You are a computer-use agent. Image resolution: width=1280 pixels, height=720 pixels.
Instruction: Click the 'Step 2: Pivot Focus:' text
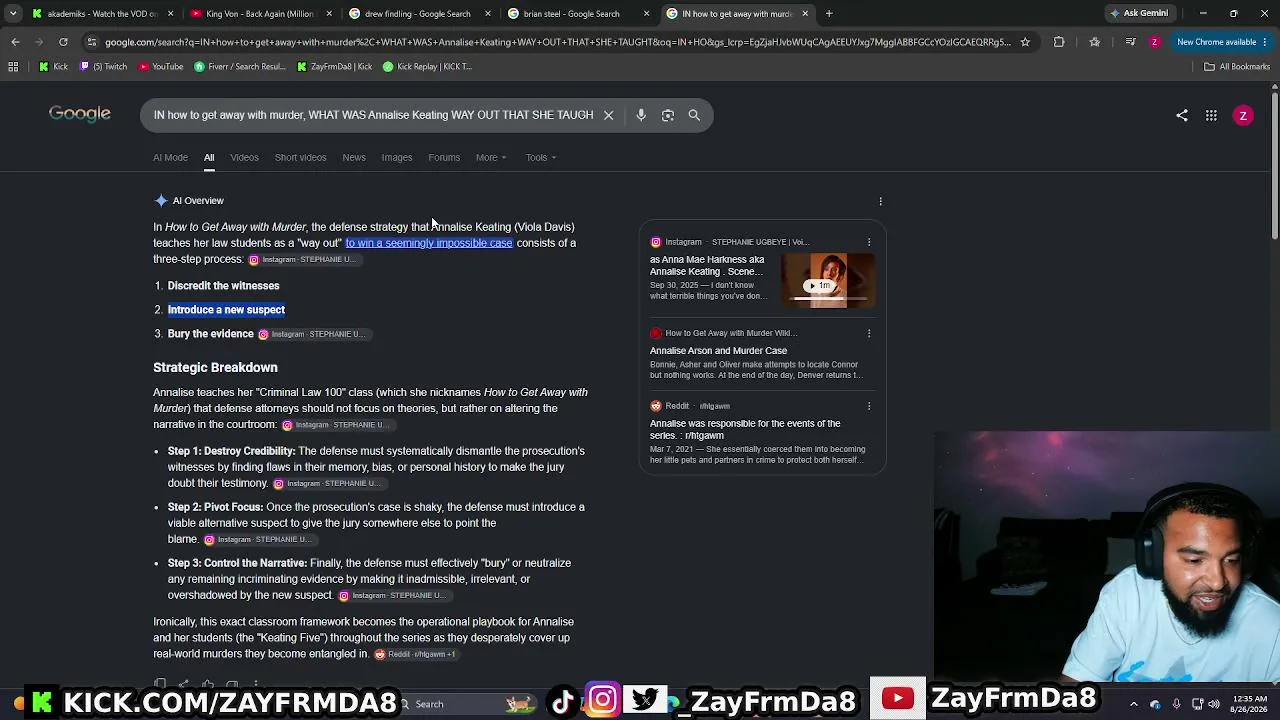pos(215,507)
